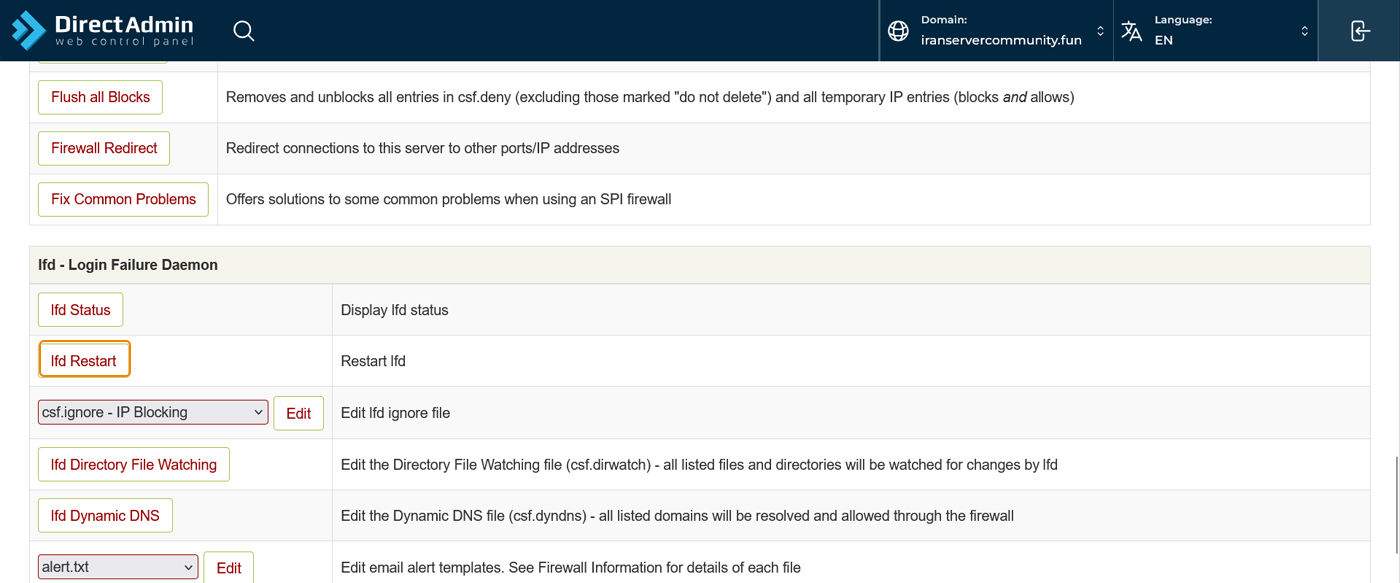Open Firewall Redirect
Image resolution: width=1400 pixels, height=583 pixels.
click(104, 148)
